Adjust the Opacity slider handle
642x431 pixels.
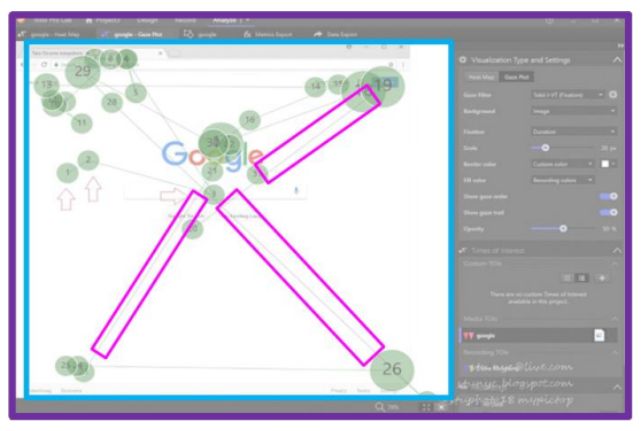[x=563, y=228]
